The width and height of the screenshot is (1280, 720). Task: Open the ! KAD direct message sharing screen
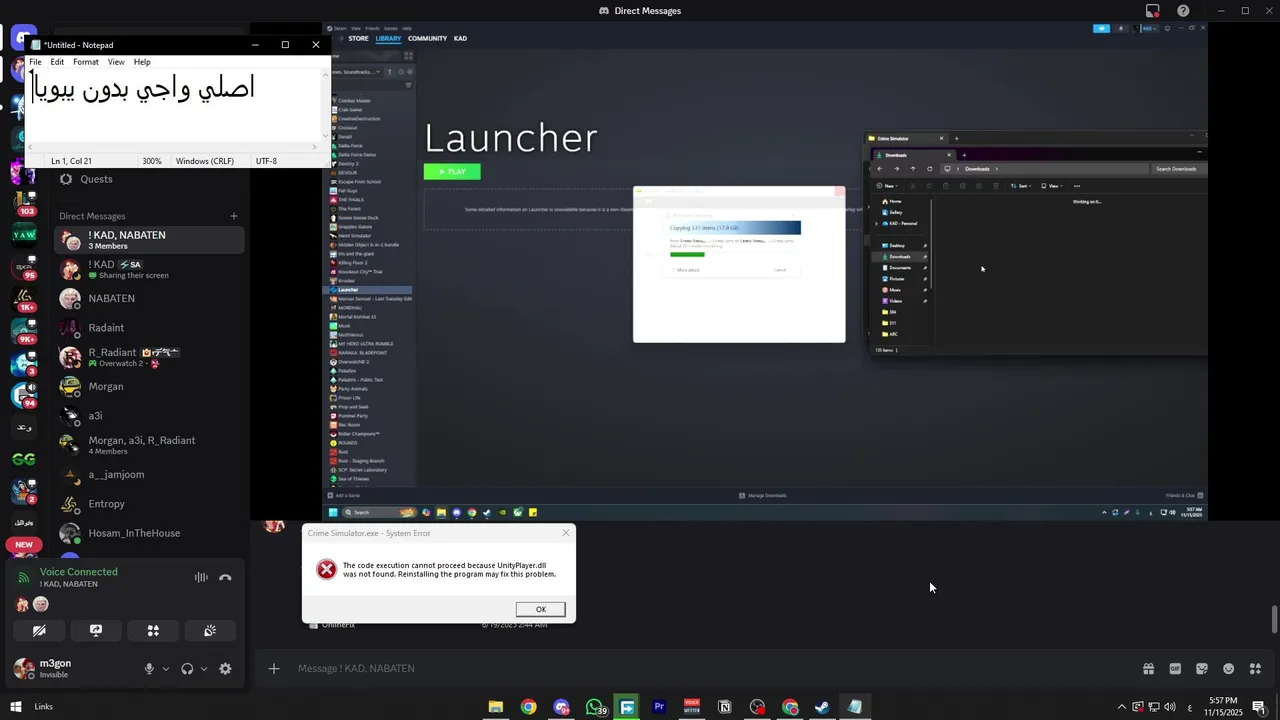point(149,270)
